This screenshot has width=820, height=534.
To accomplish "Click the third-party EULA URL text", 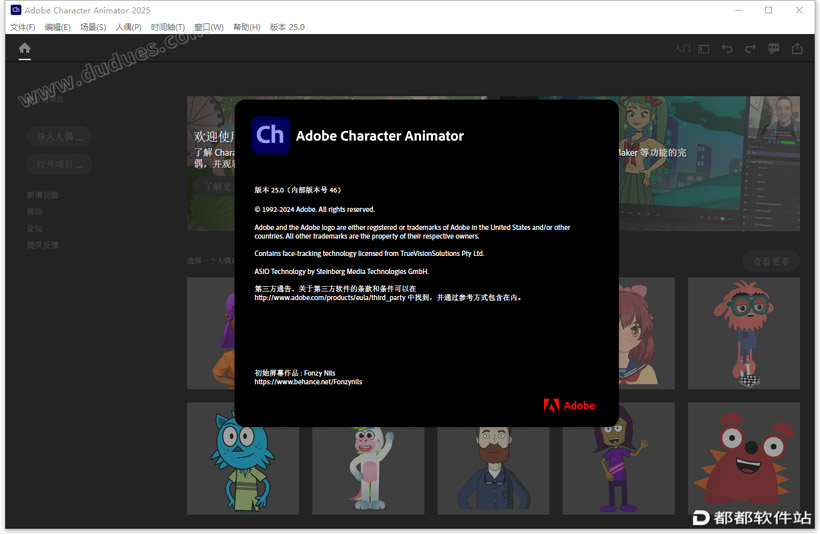I will point(330,298).
